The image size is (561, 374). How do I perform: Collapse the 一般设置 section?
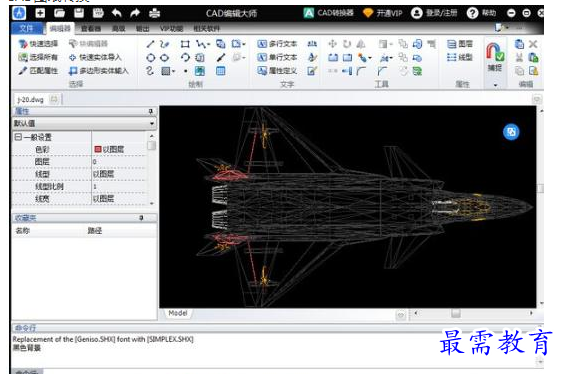tap(18, 137)
